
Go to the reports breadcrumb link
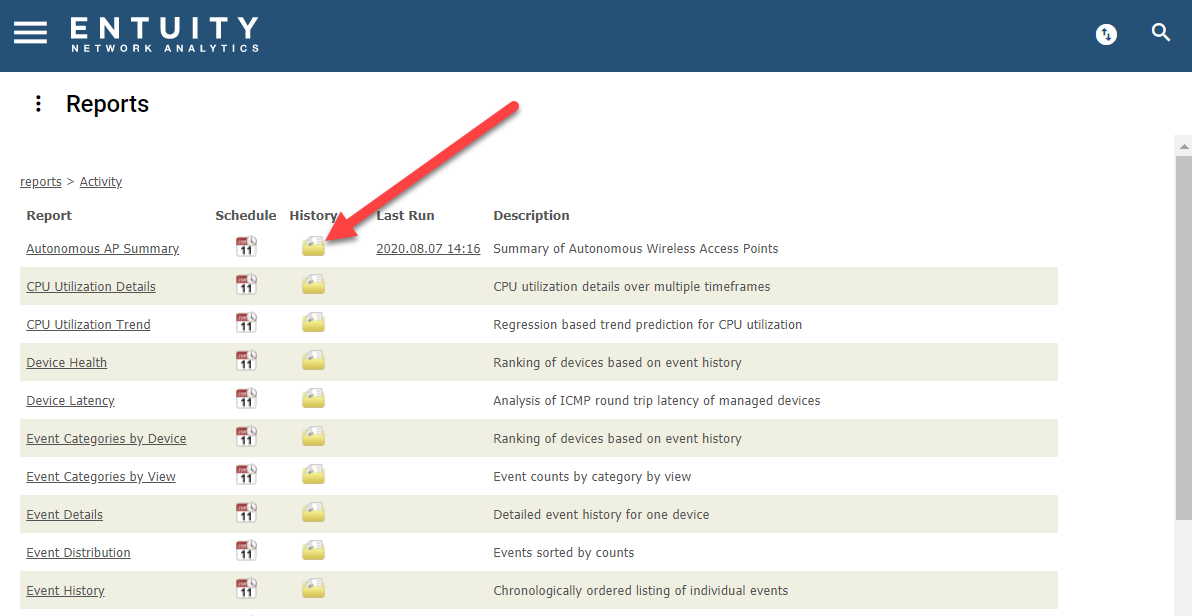[x=40, y=182]
